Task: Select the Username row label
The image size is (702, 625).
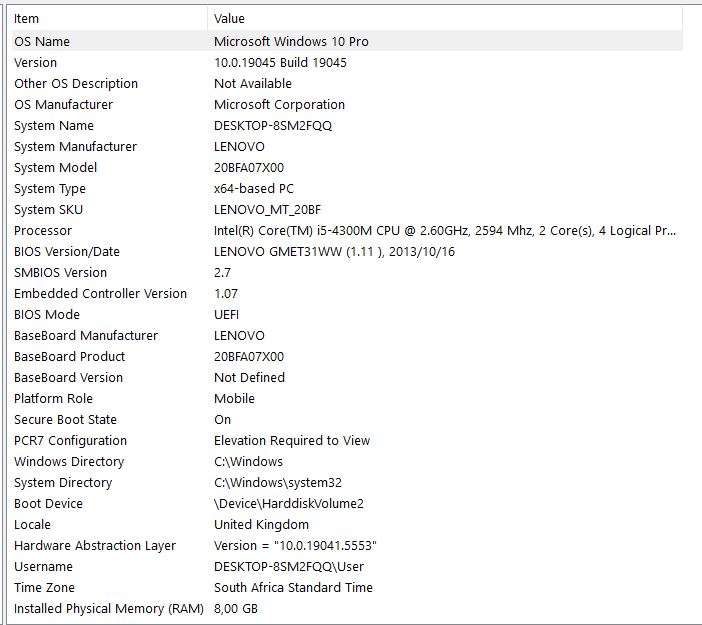Action: pyautogui.click(x=43, y=568)
